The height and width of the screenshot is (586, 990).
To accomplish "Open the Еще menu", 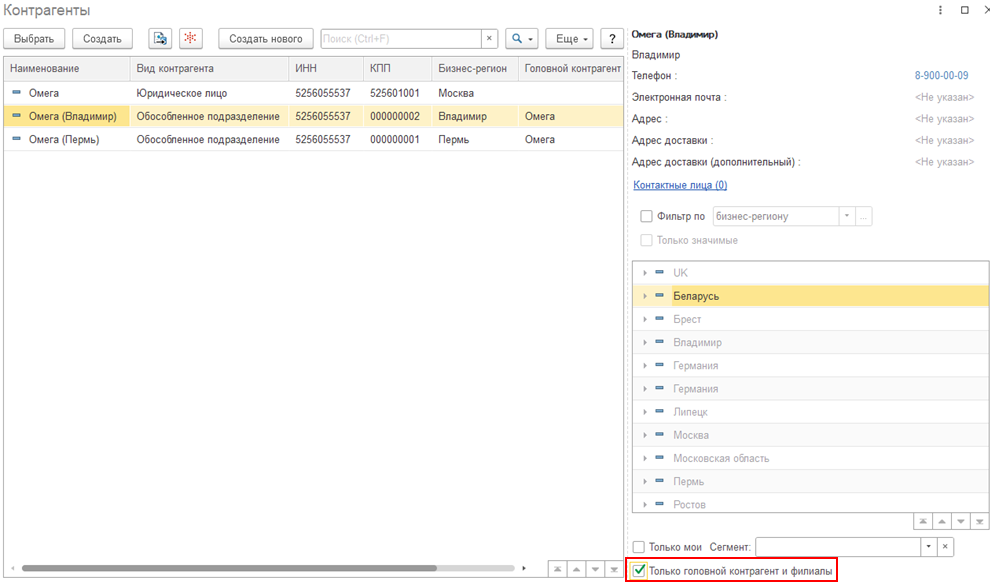I will pos(570,39).
